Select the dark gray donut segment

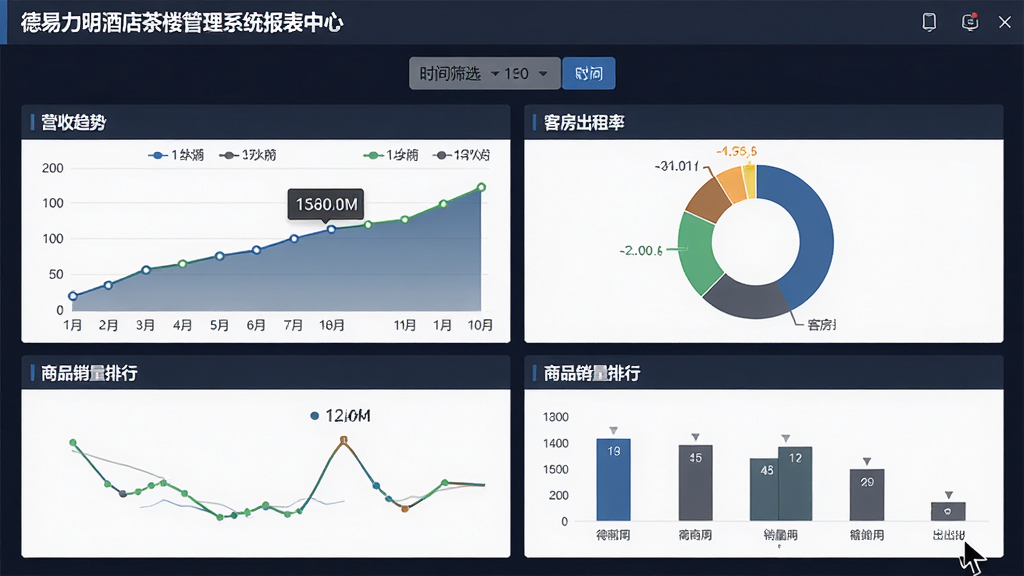(746, 298)
